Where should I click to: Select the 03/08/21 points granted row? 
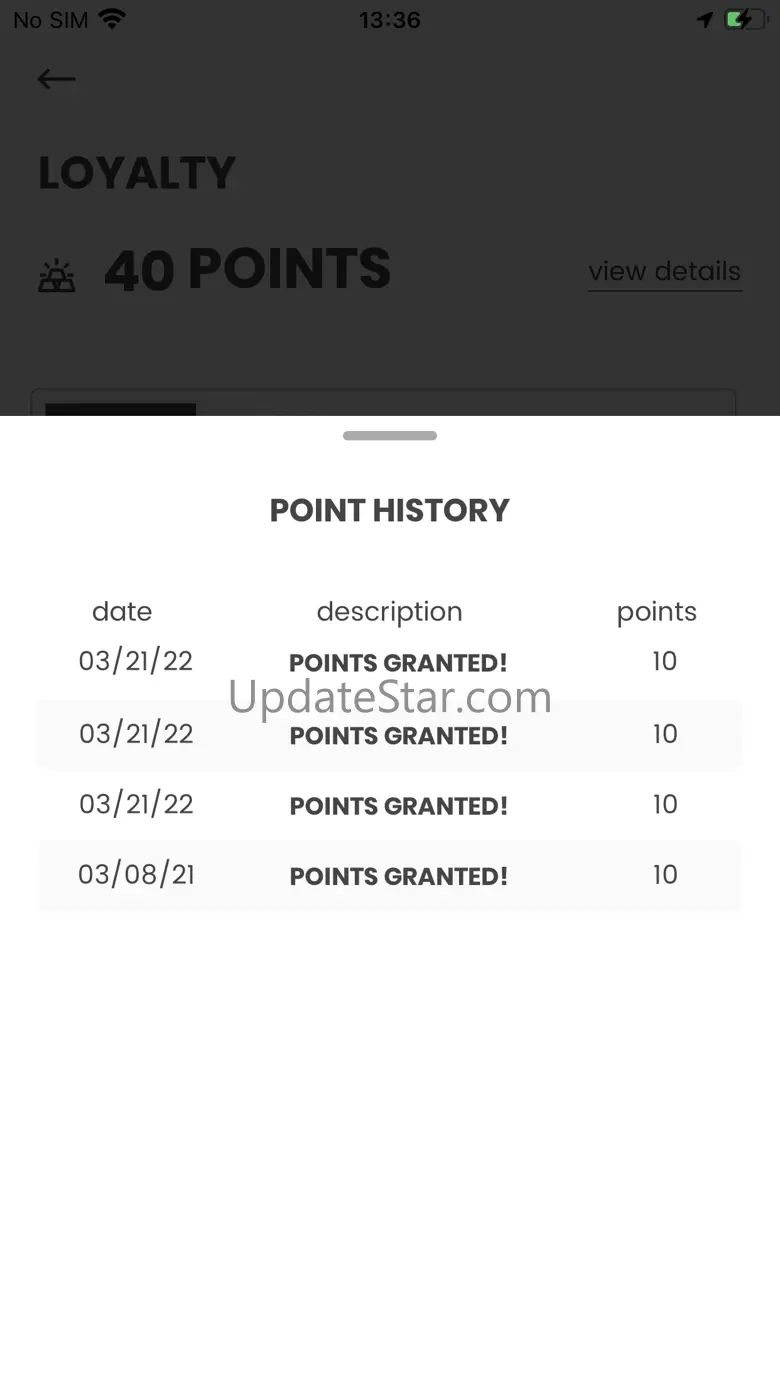(390, 875)
